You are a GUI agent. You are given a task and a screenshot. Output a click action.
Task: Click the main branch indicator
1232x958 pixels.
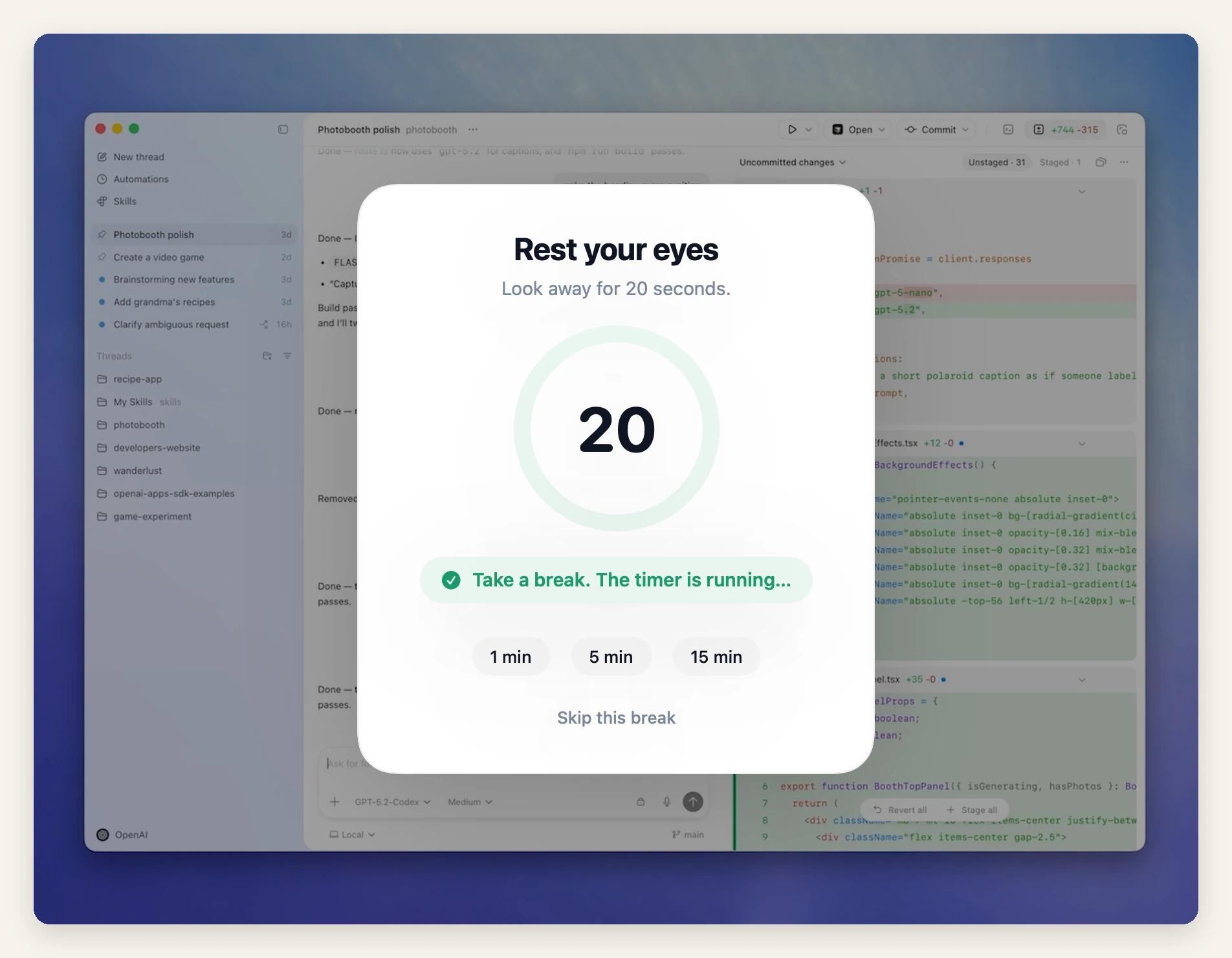coord(688,835)
